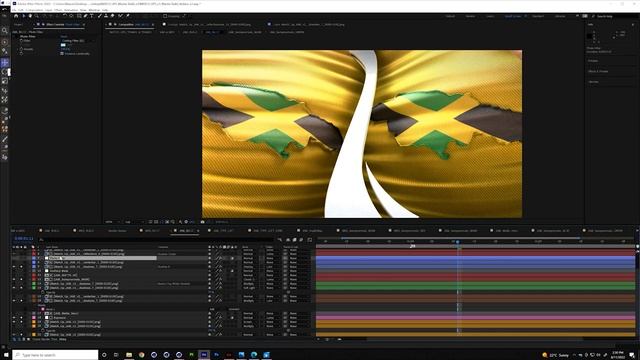Switch to the Libraries workspace
The height and width of the screenshot is (360, 640).
(x=560, y=16)
